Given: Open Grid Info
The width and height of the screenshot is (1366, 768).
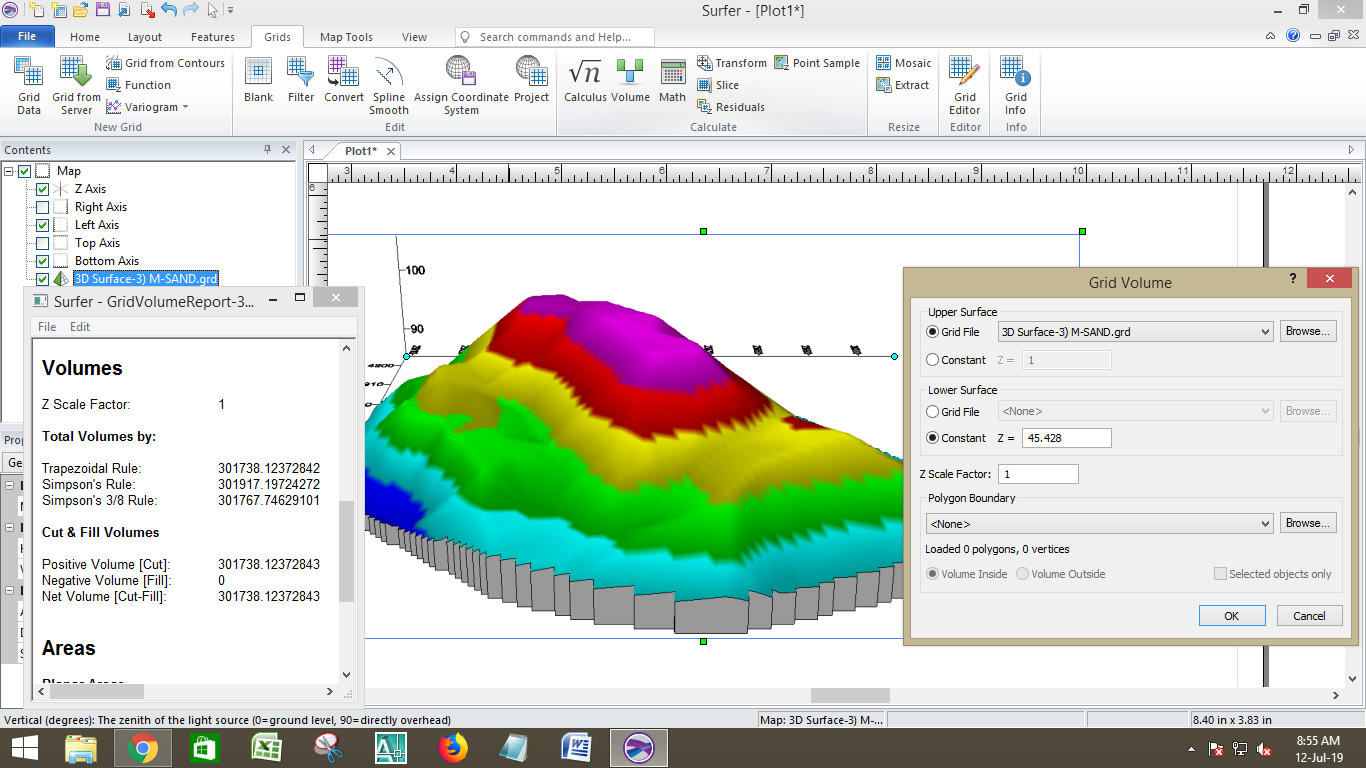Looking at the screenshot, I should pyautogui.click(x=1016, y=86).
